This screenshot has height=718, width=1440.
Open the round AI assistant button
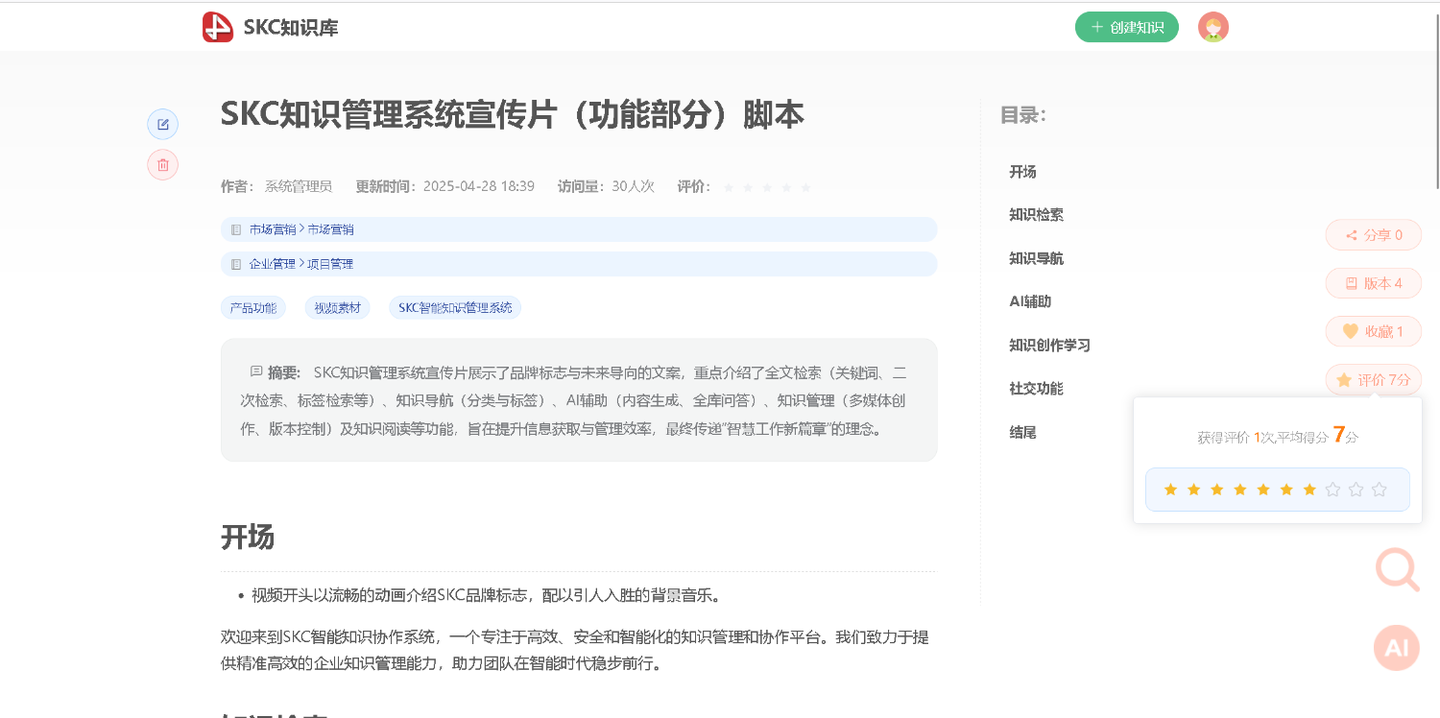[1397, 647]
